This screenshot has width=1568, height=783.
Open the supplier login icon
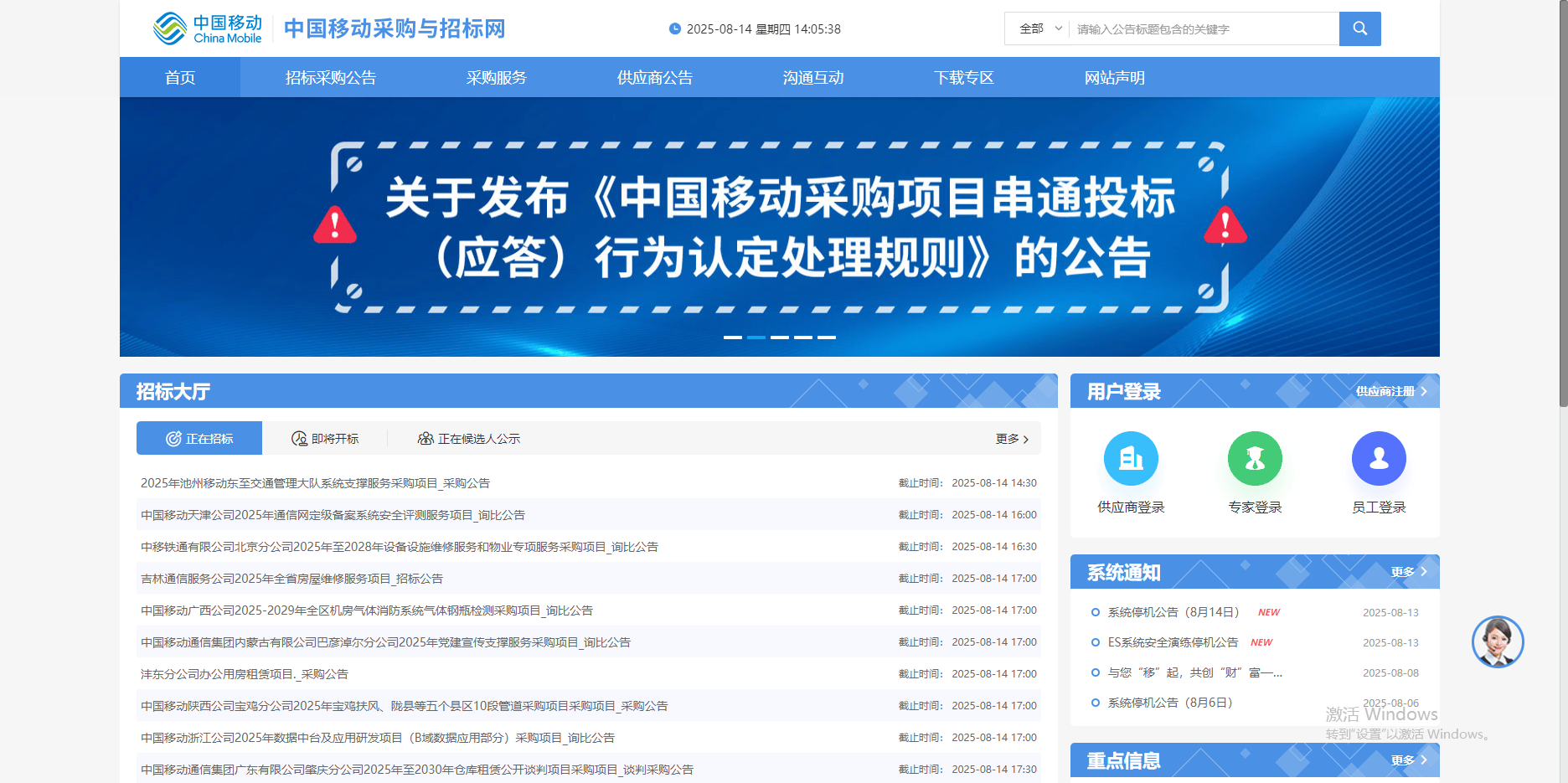(1131, 459)
